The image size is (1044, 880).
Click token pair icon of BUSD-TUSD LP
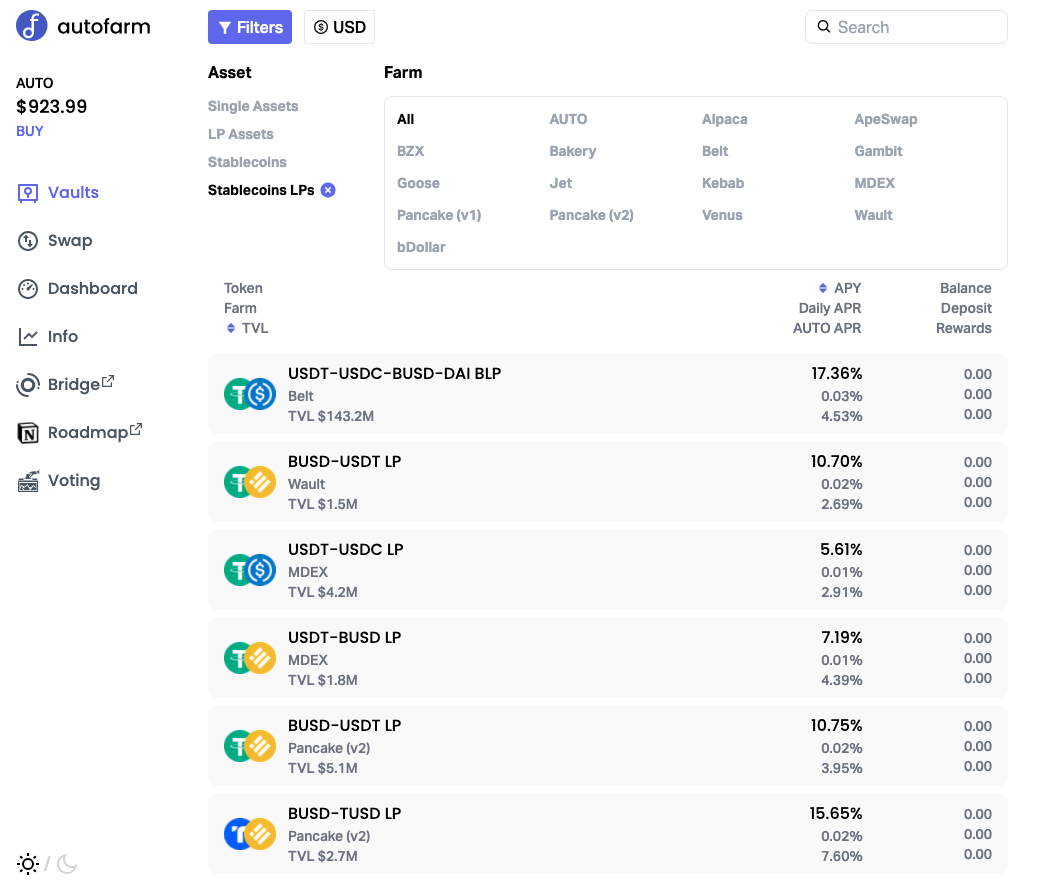(x=250, y=834)
